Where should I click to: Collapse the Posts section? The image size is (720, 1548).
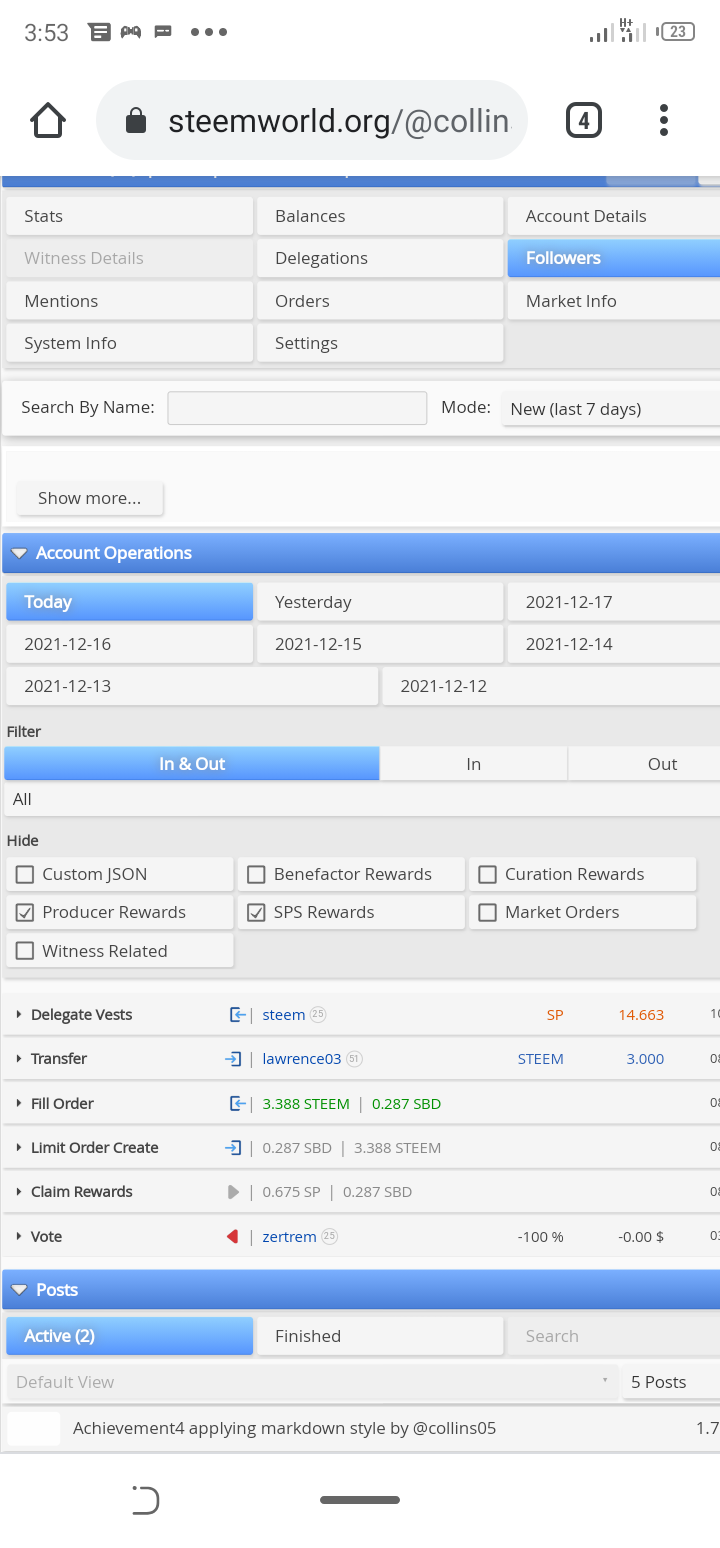tap(19, 1291)
